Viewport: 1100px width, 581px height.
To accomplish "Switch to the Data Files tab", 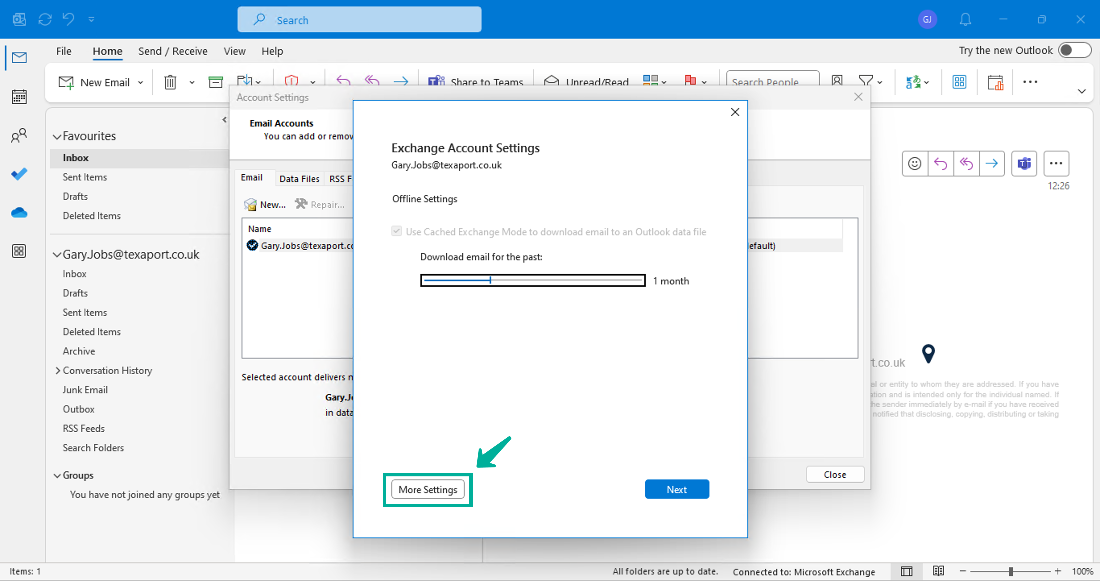I will pos(299,177).
